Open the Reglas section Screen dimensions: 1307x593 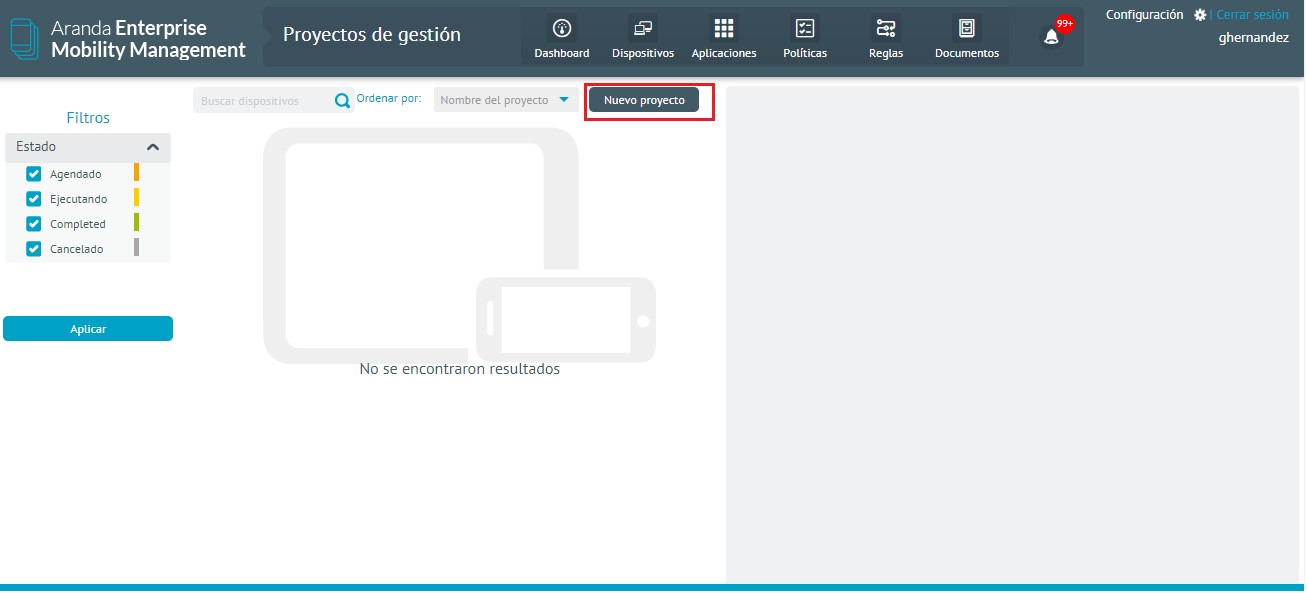pyautogui.click(x=886, y=38)
